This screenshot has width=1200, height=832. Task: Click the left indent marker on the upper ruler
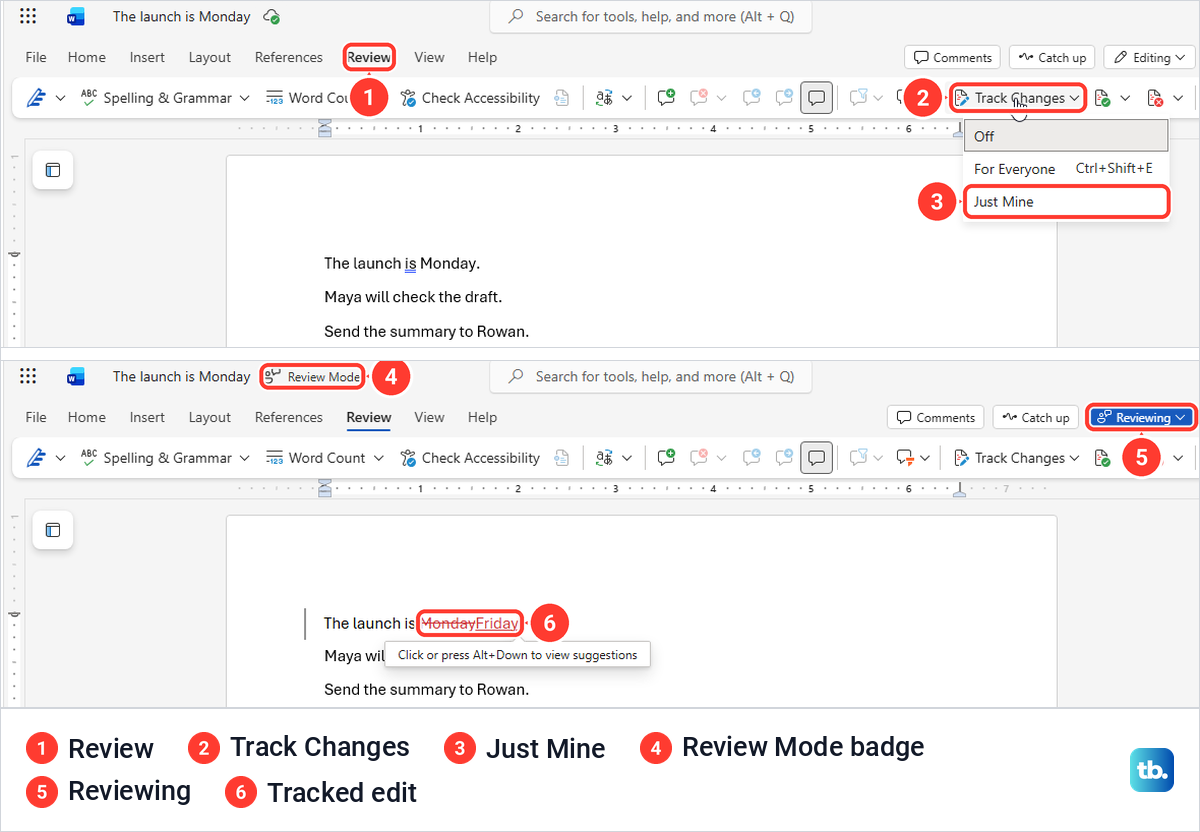324,128
